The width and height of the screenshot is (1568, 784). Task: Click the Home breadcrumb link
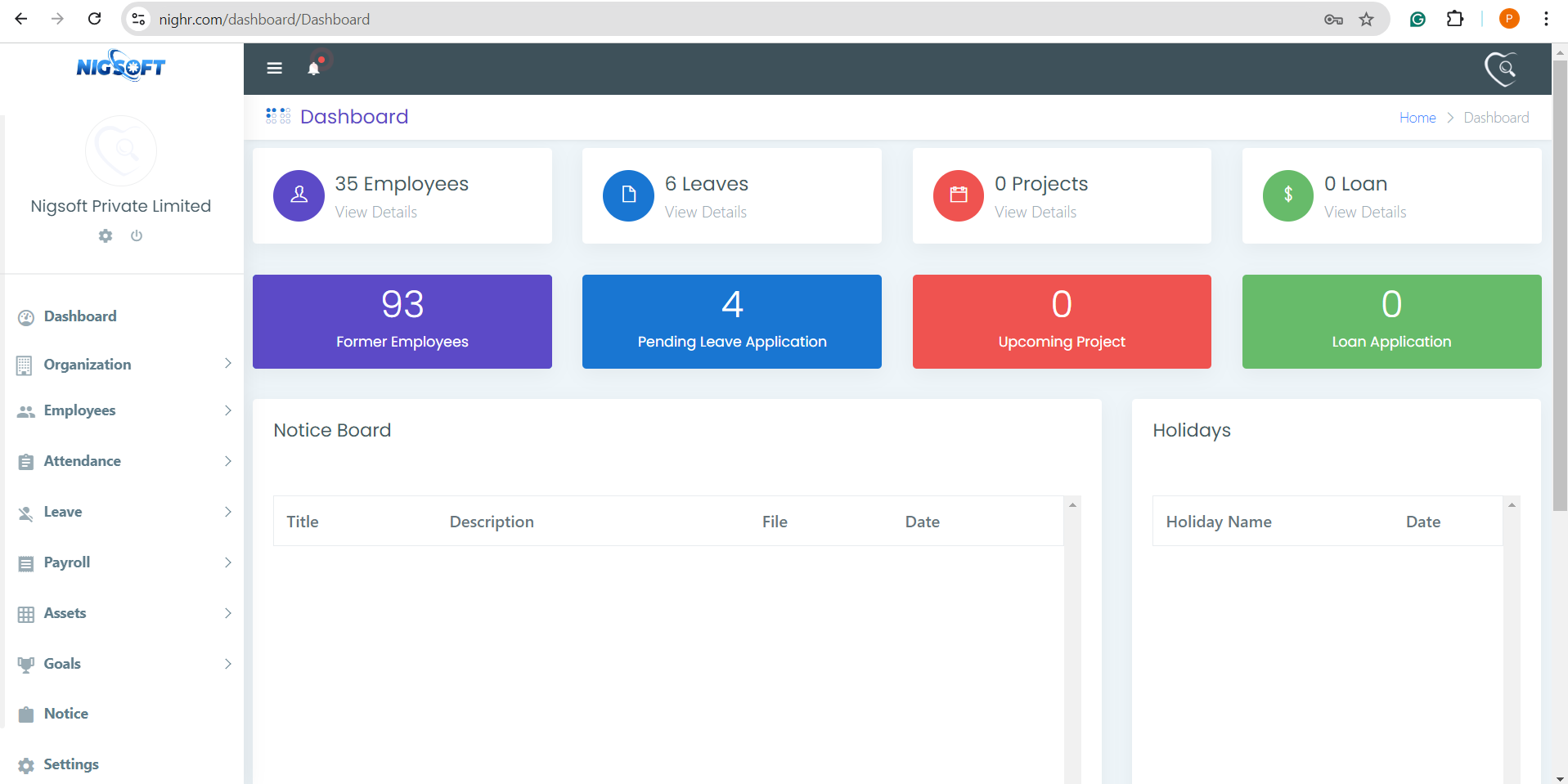point(1417,118)
